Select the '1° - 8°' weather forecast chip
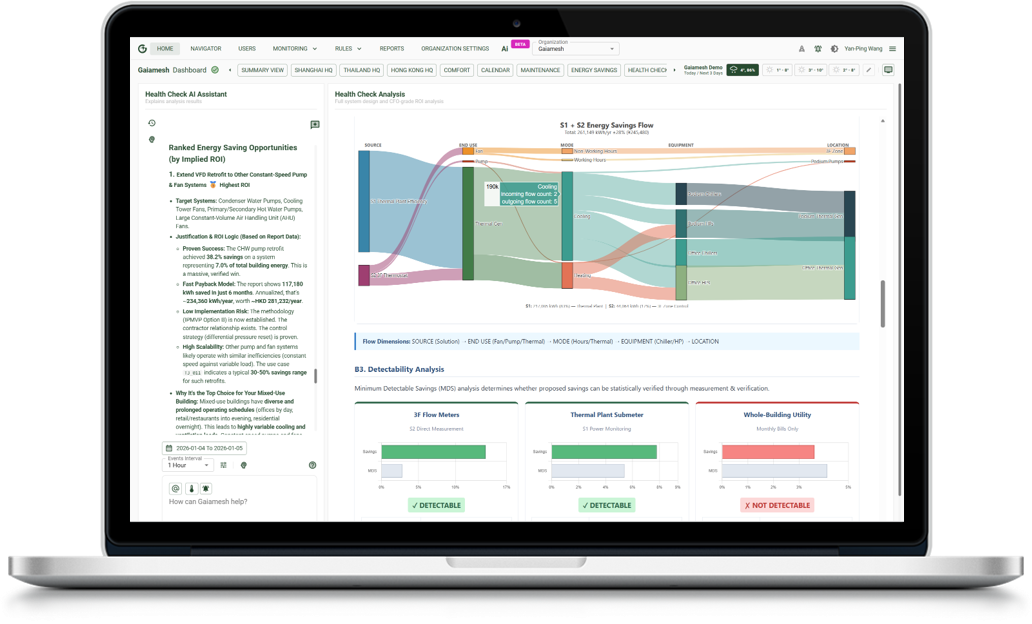1032x624 pixels. (x=777, y=70)
